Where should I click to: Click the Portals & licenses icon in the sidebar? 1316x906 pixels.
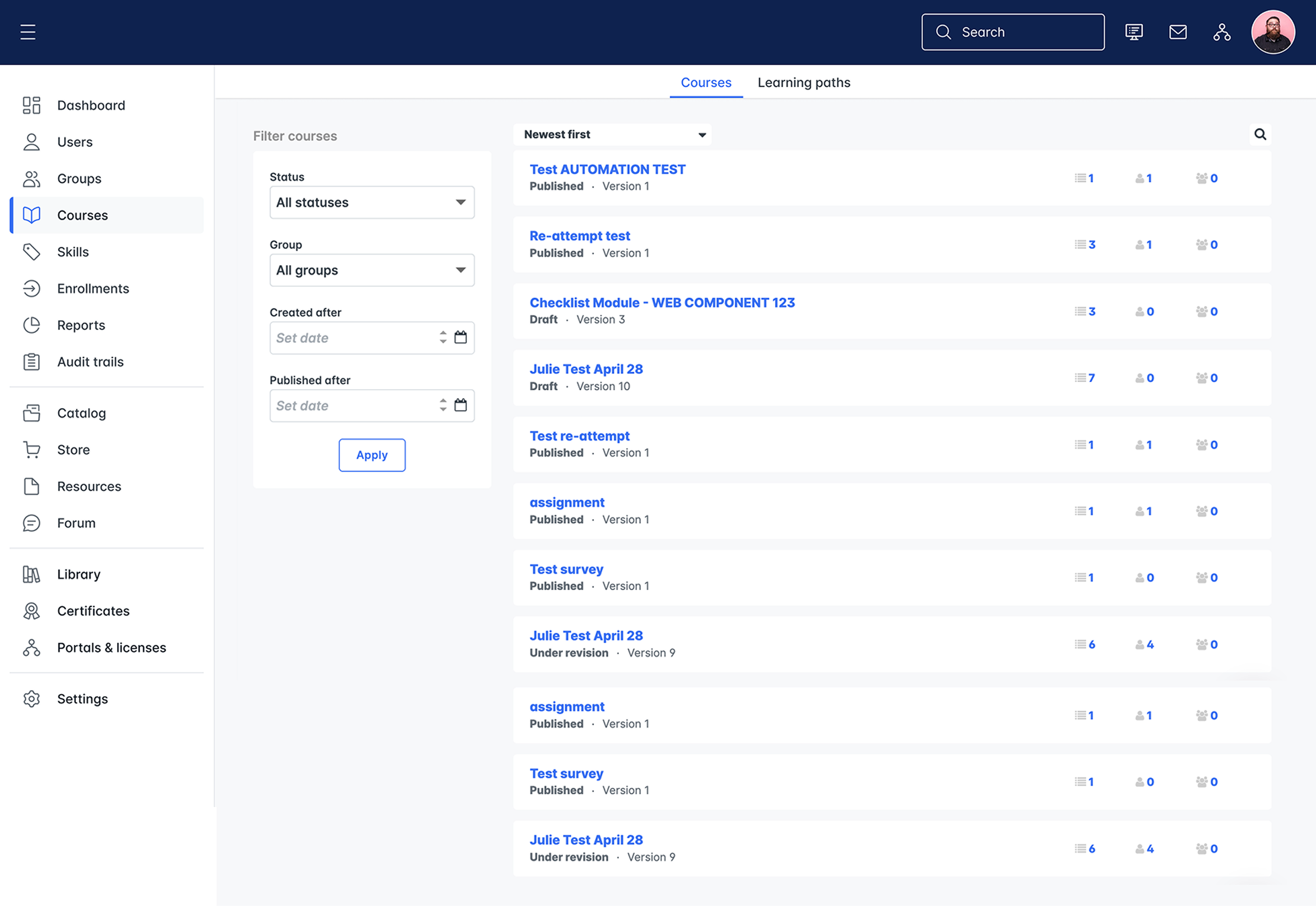coord(31,648)
